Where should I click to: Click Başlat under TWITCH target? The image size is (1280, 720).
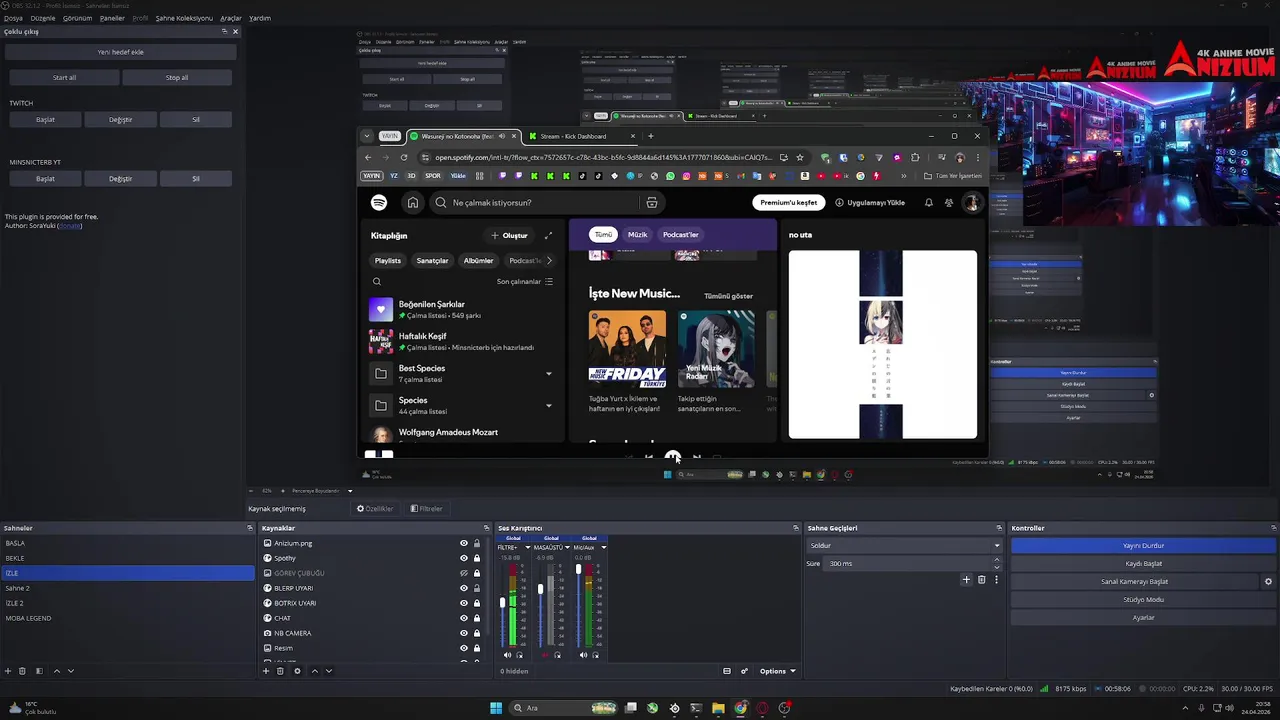pos(45,119)
